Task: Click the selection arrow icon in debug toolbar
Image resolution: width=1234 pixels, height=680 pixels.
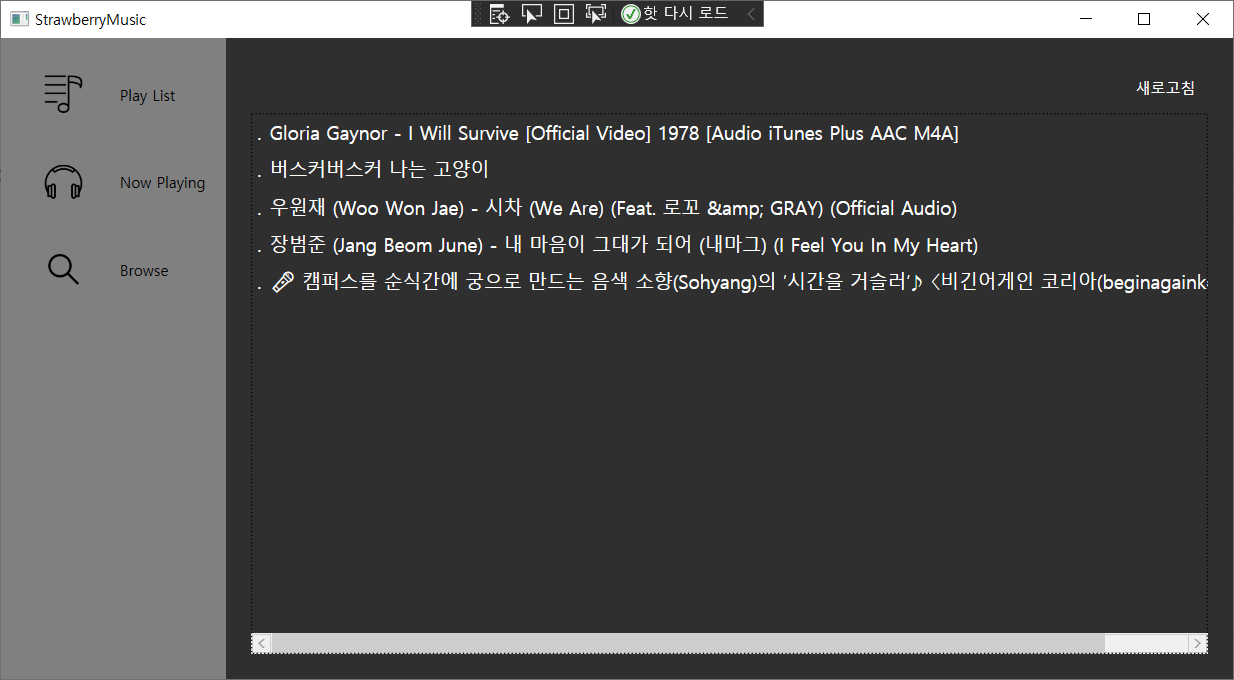Action: (532, 13)
